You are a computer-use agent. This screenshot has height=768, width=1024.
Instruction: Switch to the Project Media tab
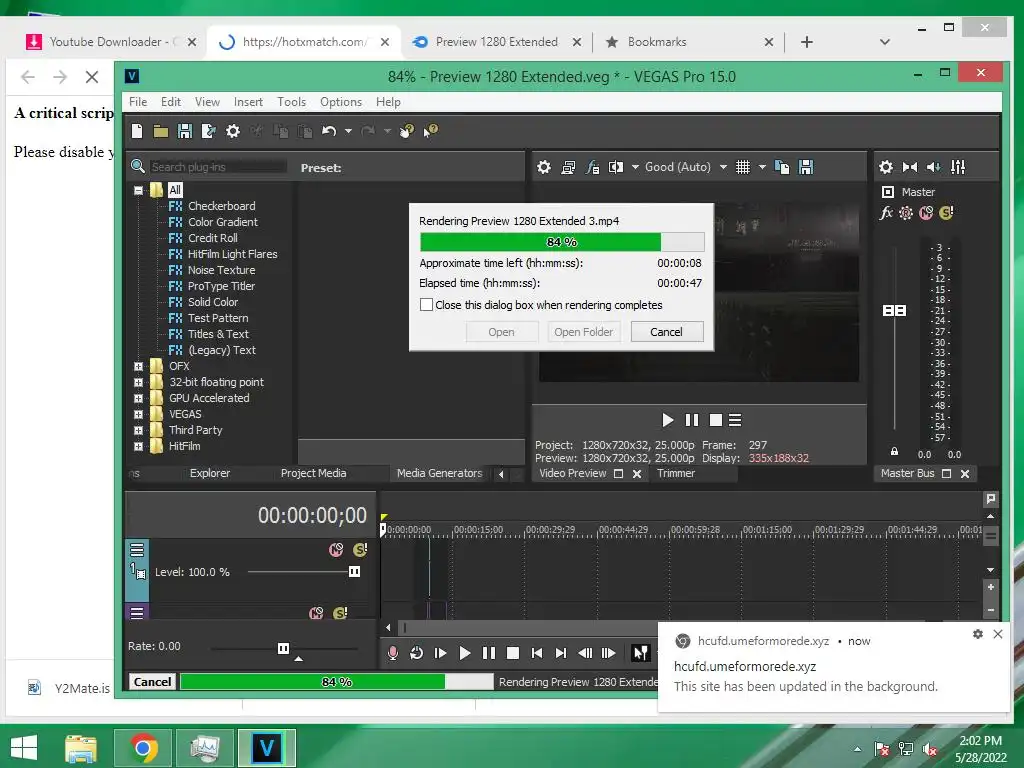[x=313, y=473]
